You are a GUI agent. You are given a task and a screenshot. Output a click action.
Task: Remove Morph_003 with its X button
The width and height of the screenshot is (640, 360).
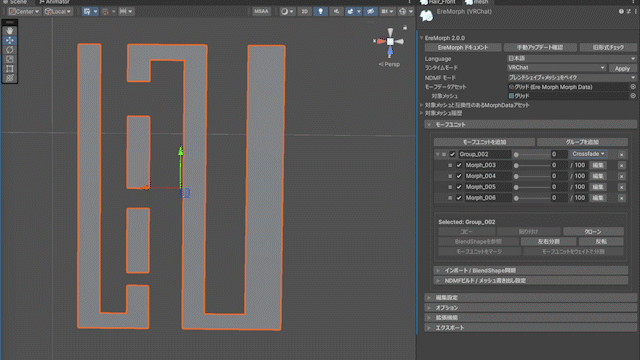coord(621,165)
